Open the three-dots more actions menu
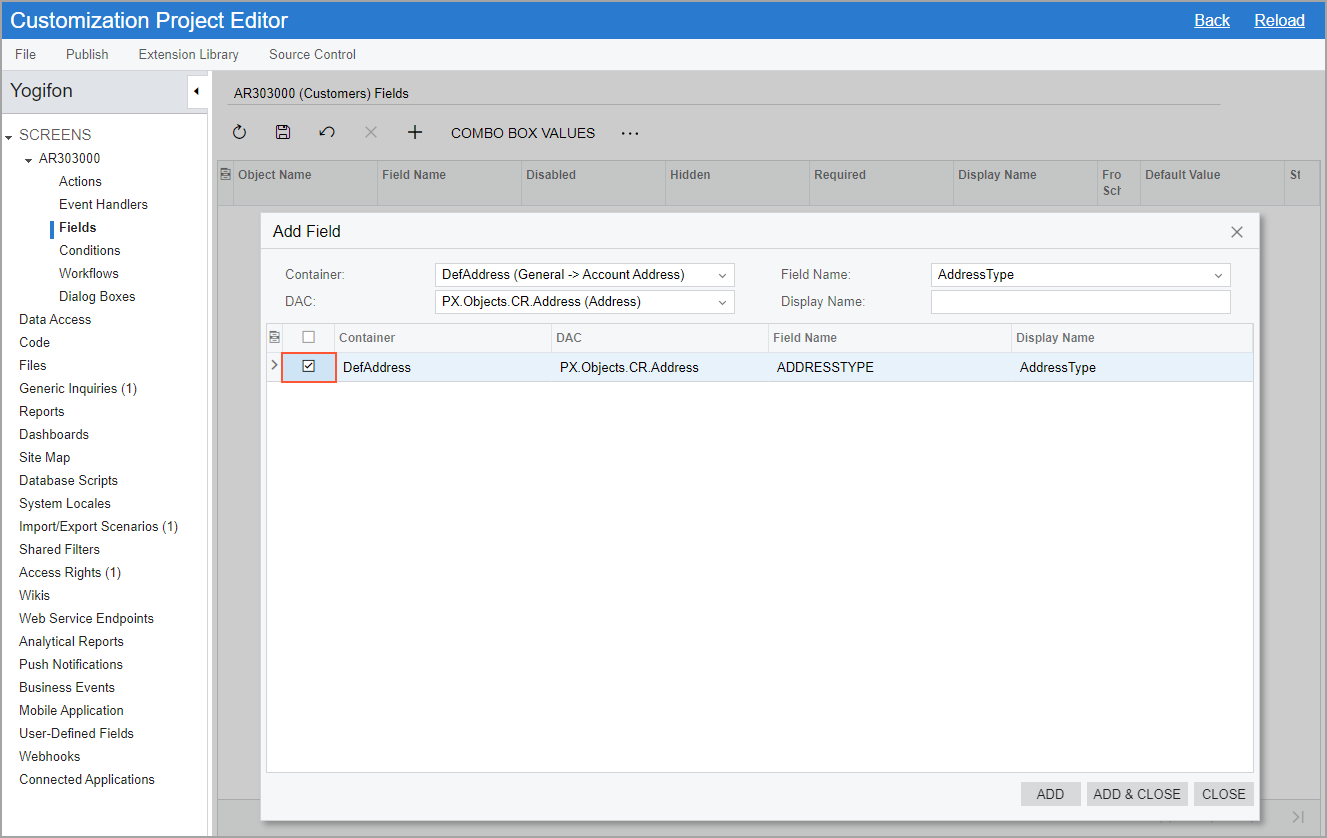Image resolution: width=1327 pixels, height=838 pixels. tap(630, 133)
